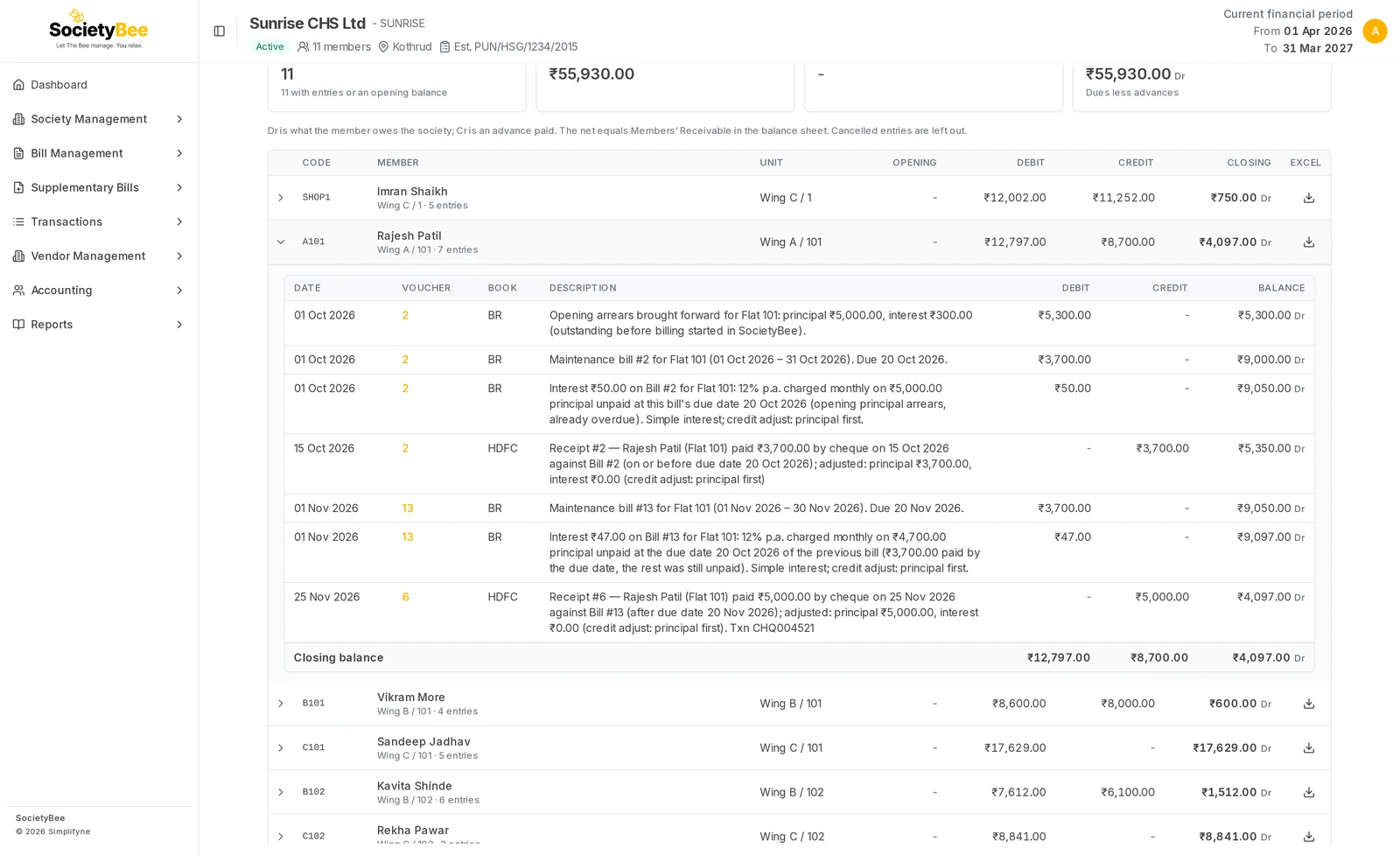Download Excel for Imran Shaikh row
1400x856 pixels.
click(x=1308, y=198)
